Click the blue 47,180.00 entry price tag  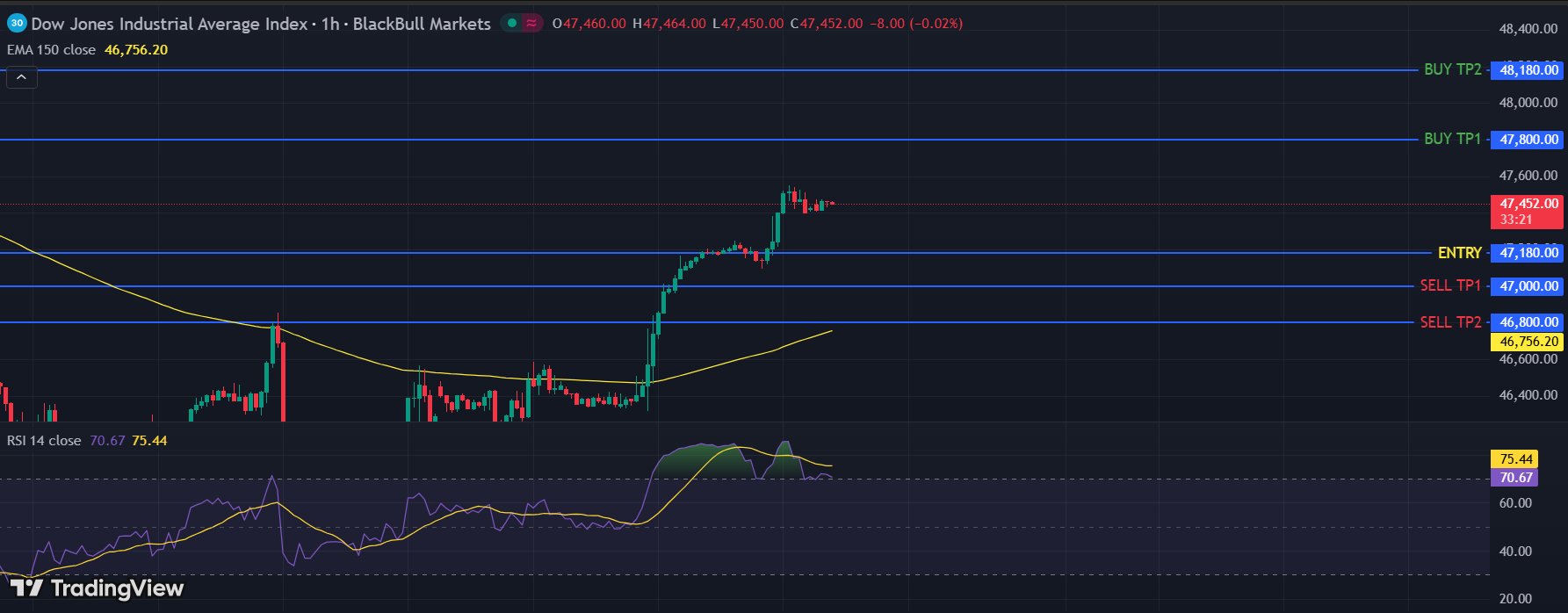click(x=1528, y=253)
